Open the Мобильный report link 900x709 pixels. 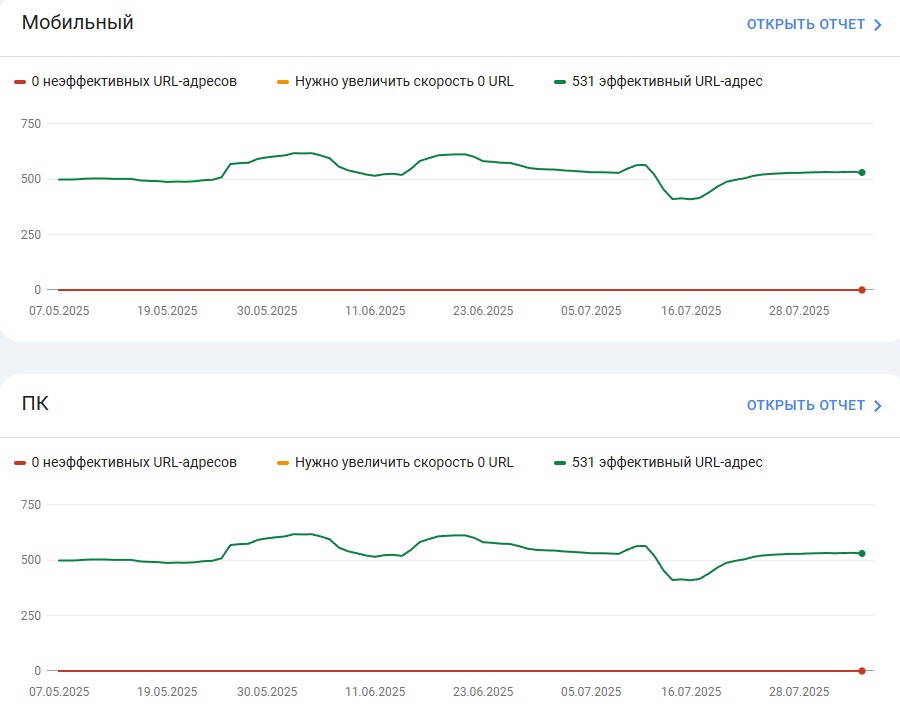814,25
